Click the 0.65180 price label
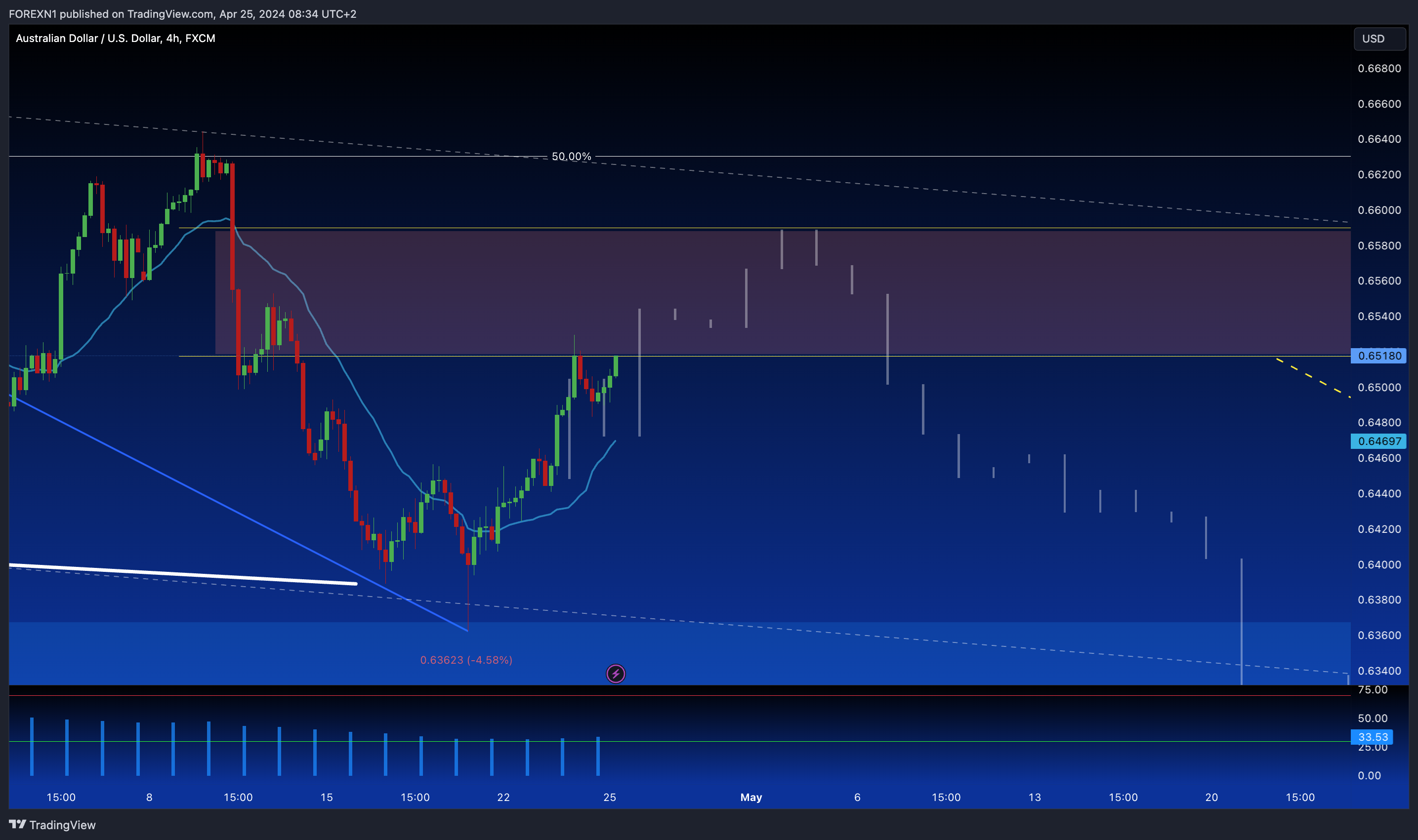Screen dimensions: 1418x840 coord(1378,356)
